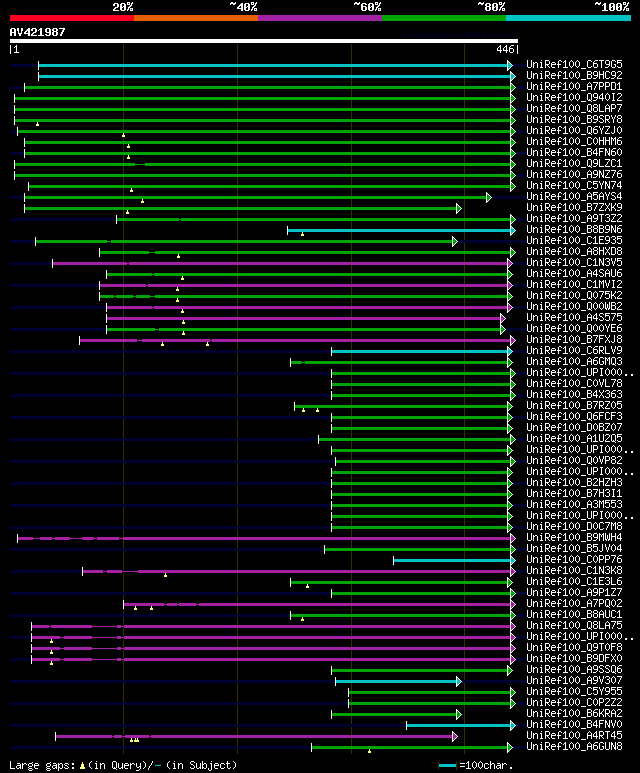Open the UniRef100_A6GUN8 label
This screenshot has height=773, width=640.
tap(574, 746)
